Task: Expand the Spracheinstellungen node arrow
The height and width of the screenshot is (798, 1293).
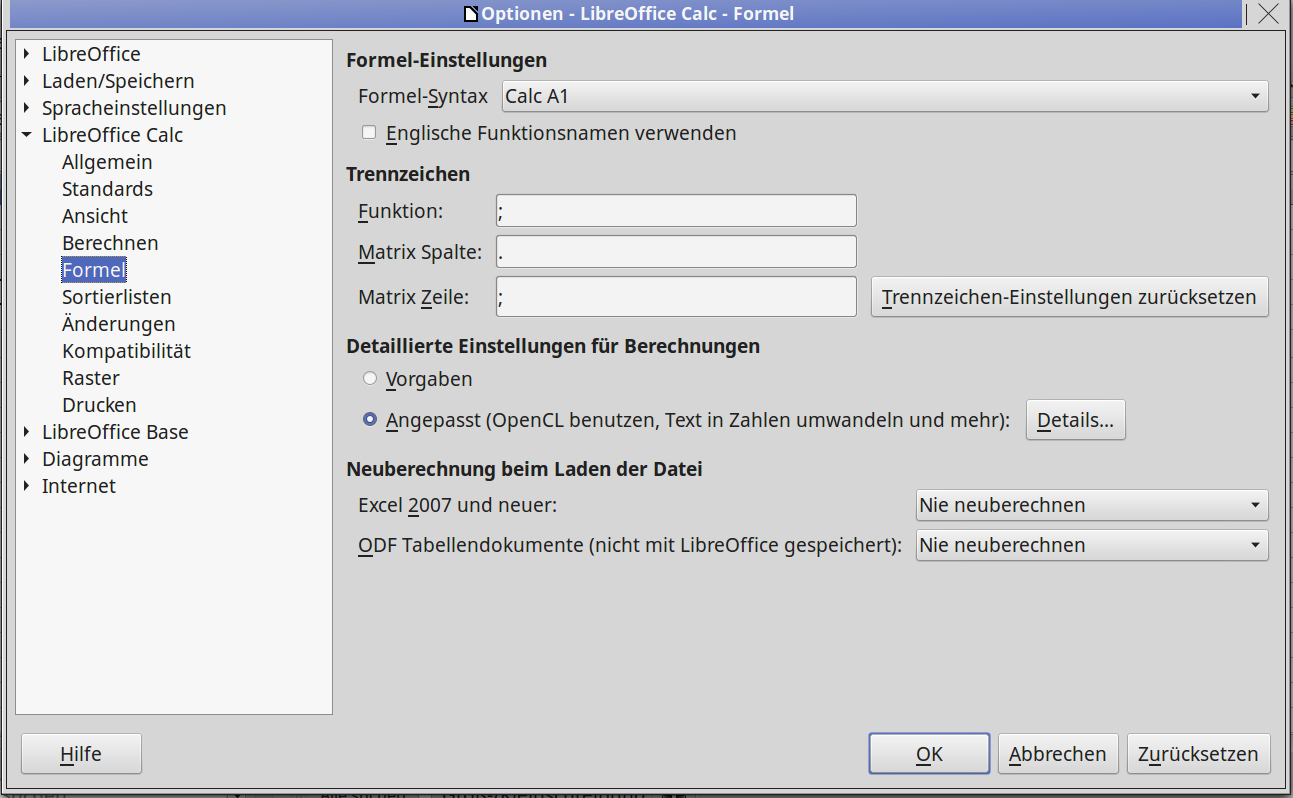Action: click(x=27, y=108)
